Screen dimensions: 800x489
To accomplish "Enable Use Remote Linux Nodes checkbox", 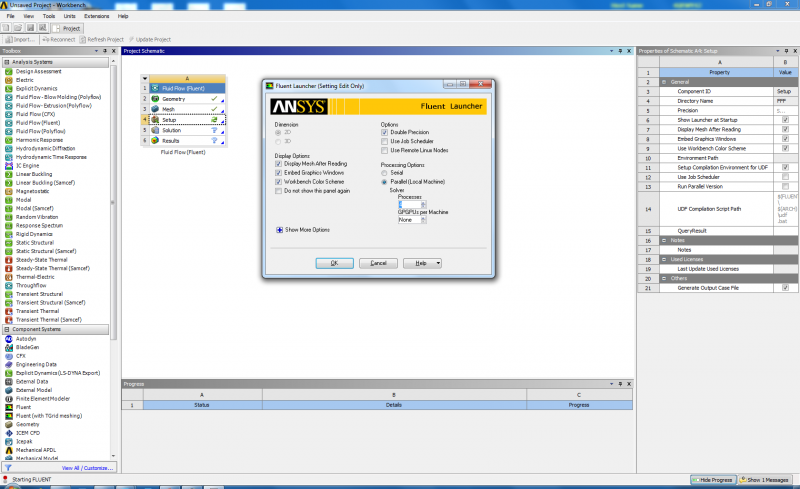I will 385,151.
